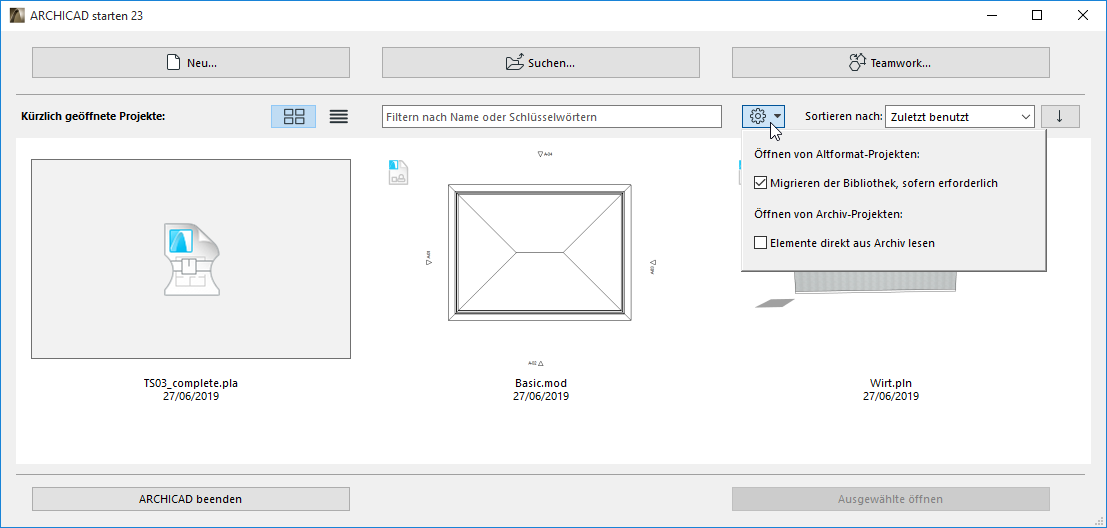Switch to thumbnail grid view

(x=294, y=116)
